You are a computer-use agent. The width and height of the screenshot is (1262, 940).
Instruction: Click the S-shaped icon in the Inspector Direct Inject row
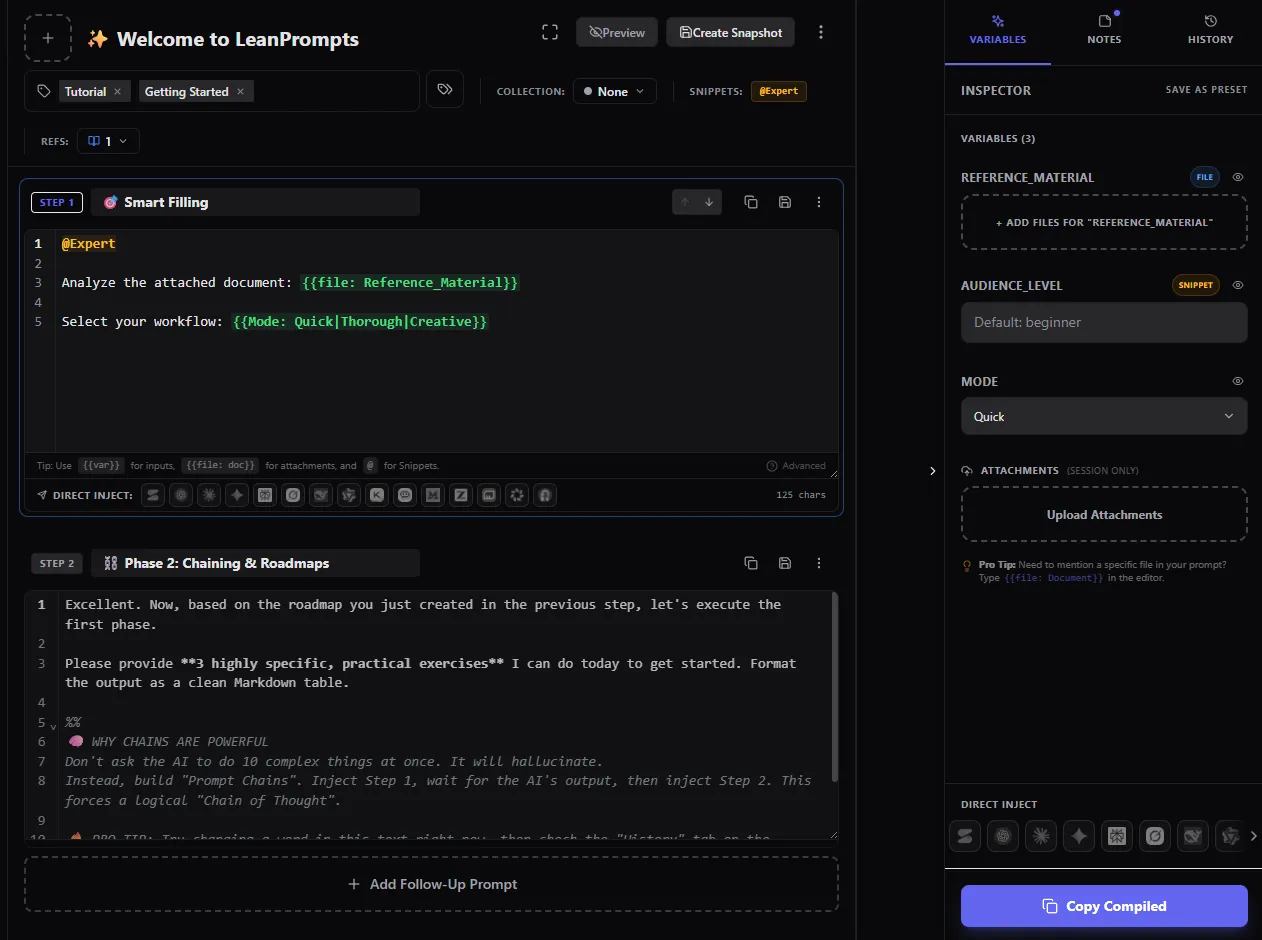coord(965,836)
